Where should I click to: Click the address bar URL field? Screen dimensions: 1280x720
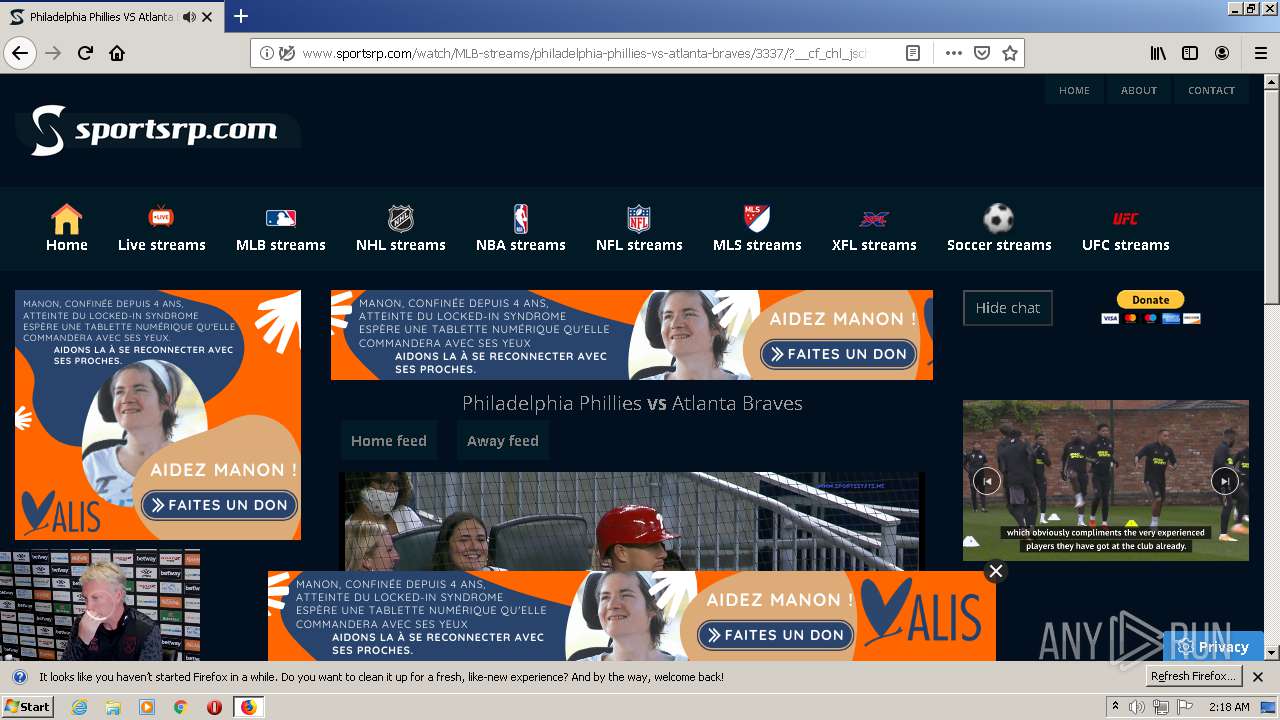coord(584,53)
